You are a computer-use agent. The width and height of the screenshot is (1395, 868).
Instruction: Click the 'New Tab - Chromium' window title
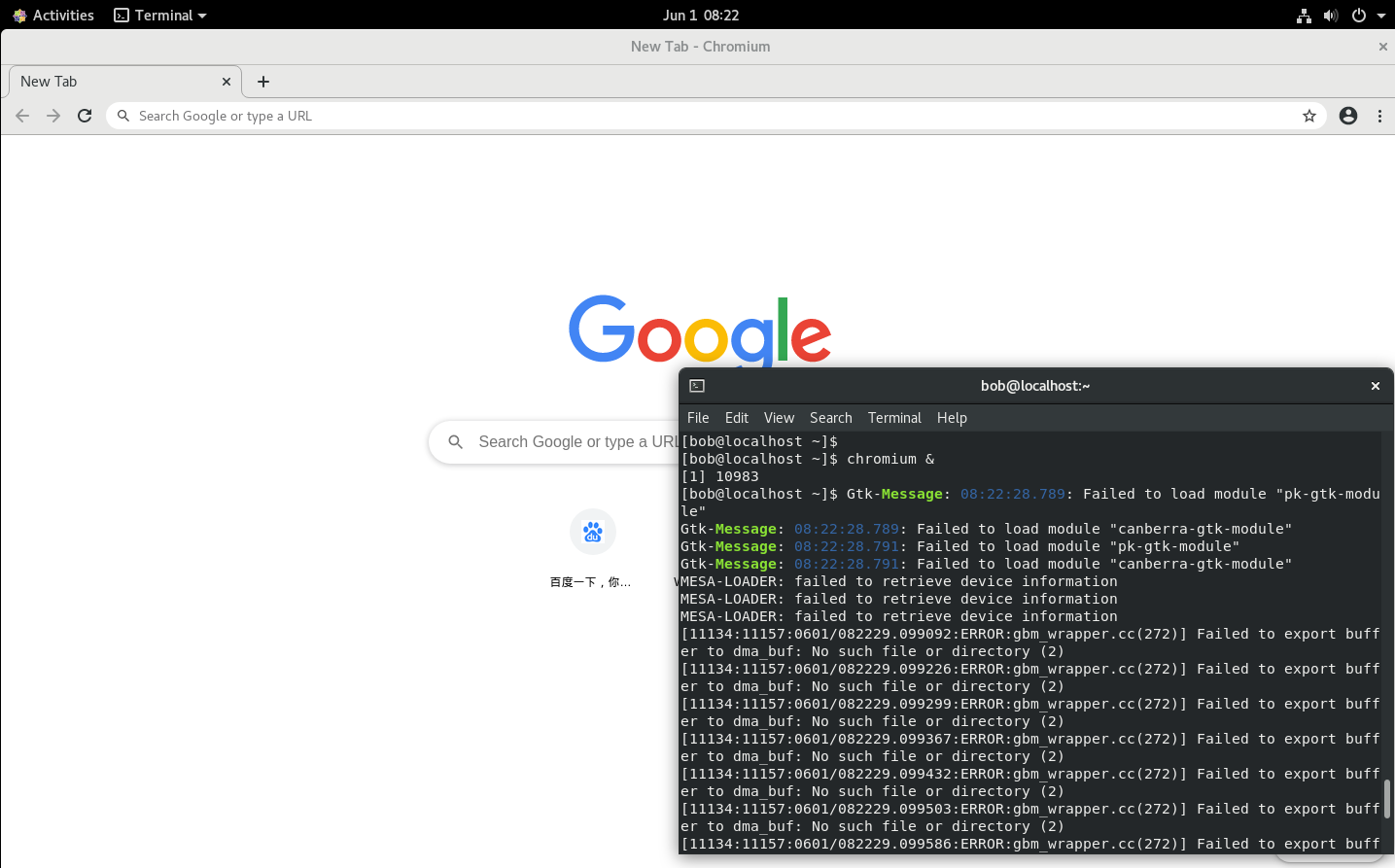(700, 47)
